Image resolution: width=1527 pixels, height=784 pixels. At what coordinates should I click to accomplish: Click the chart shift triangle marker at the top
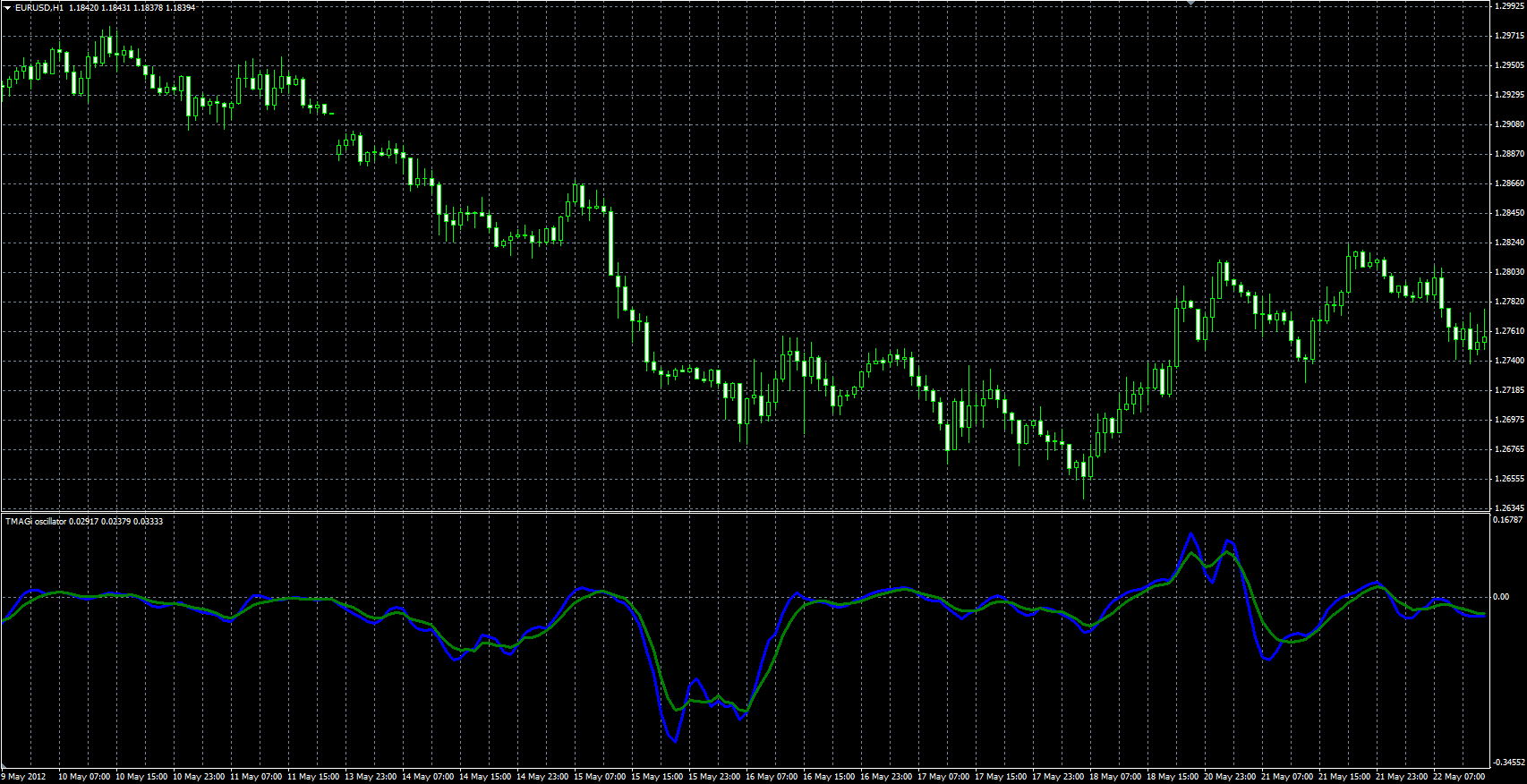tap(1190, 3)
